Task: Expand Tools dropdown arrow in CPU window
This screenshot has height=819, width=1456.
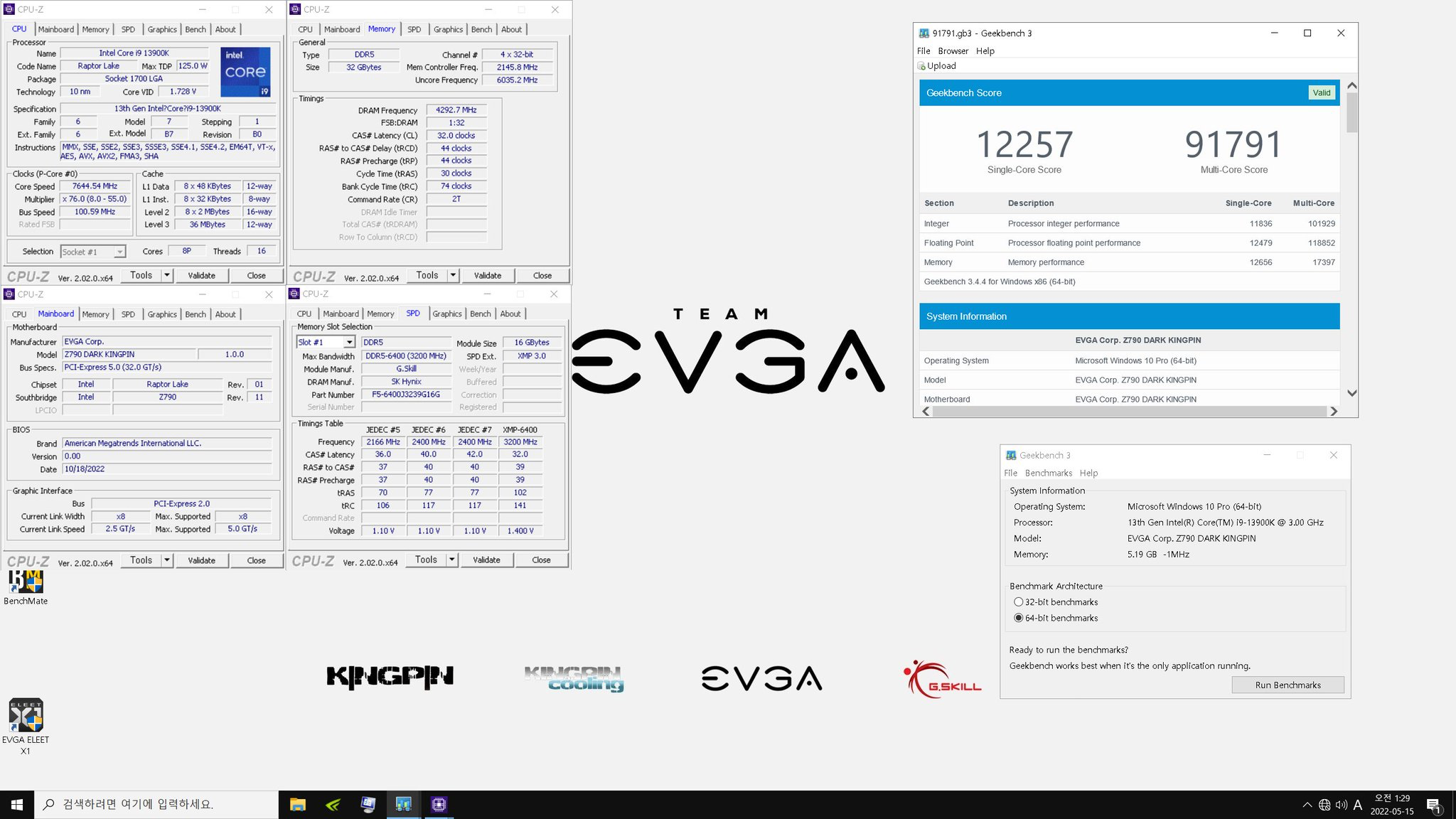Action: click(167, 275)
